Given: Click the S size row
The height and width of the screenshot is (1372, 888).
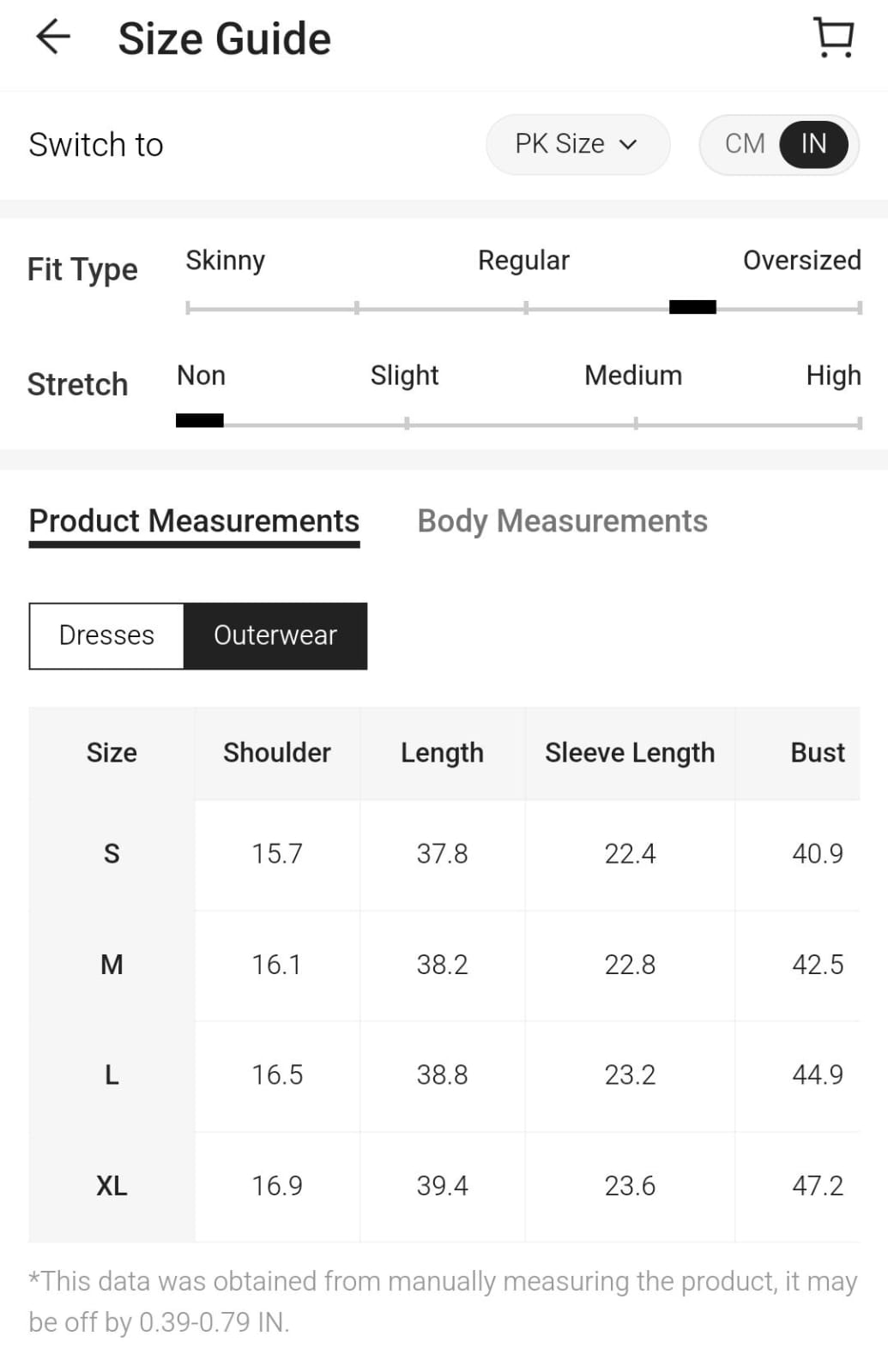Looking at the screenshot, I should 112,854.
